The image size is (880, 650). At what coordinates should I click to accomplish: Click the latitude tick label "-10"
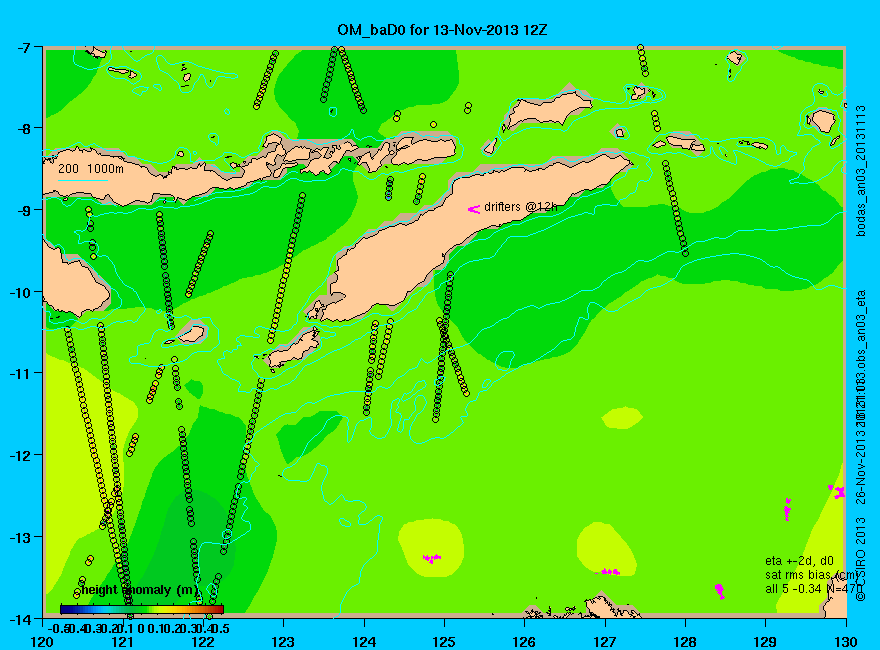(x=20, y=292)
